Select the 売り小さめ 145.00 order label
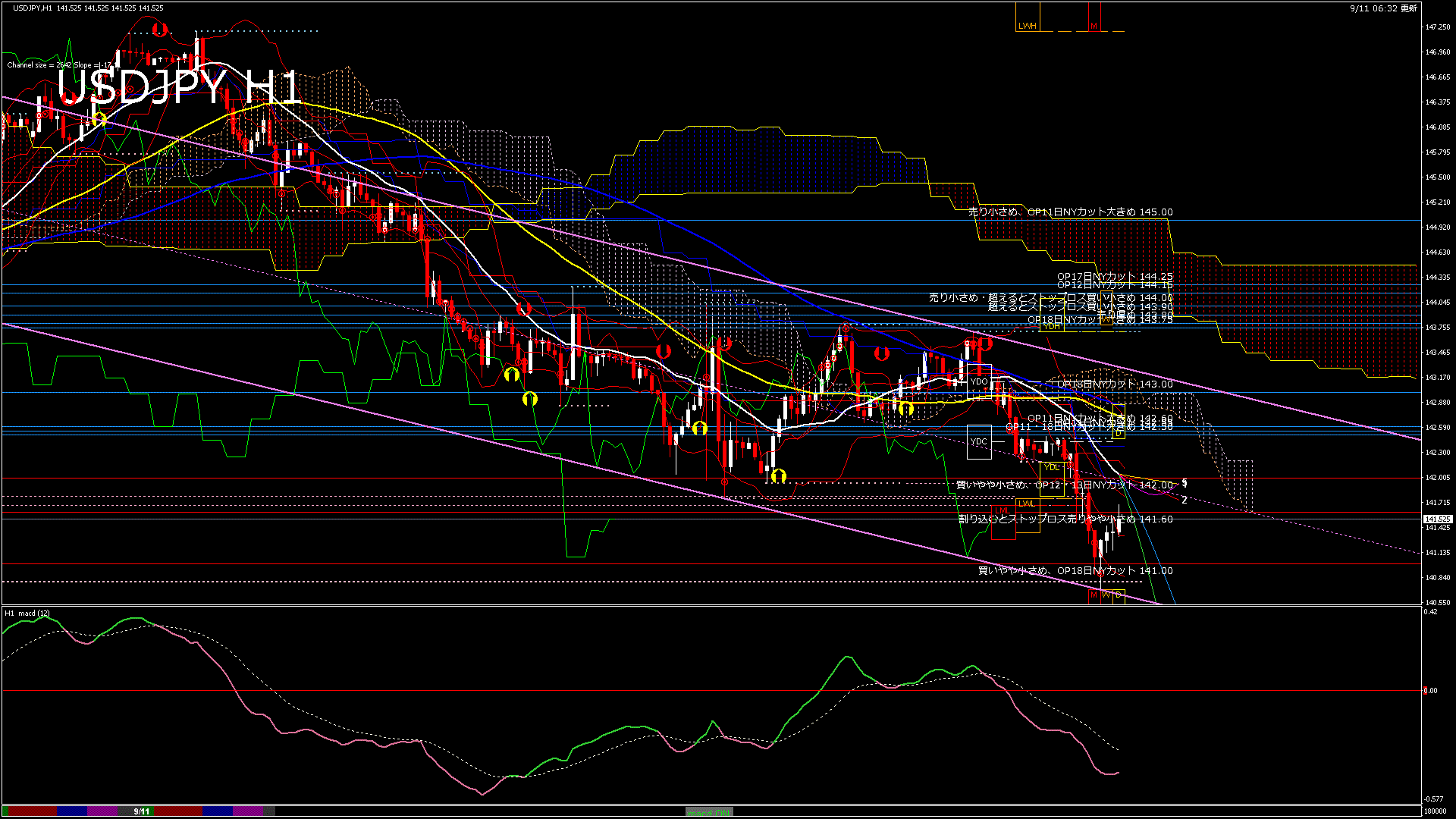The height and width of the screenshot is (819, 1456). tap(1070, 212)
